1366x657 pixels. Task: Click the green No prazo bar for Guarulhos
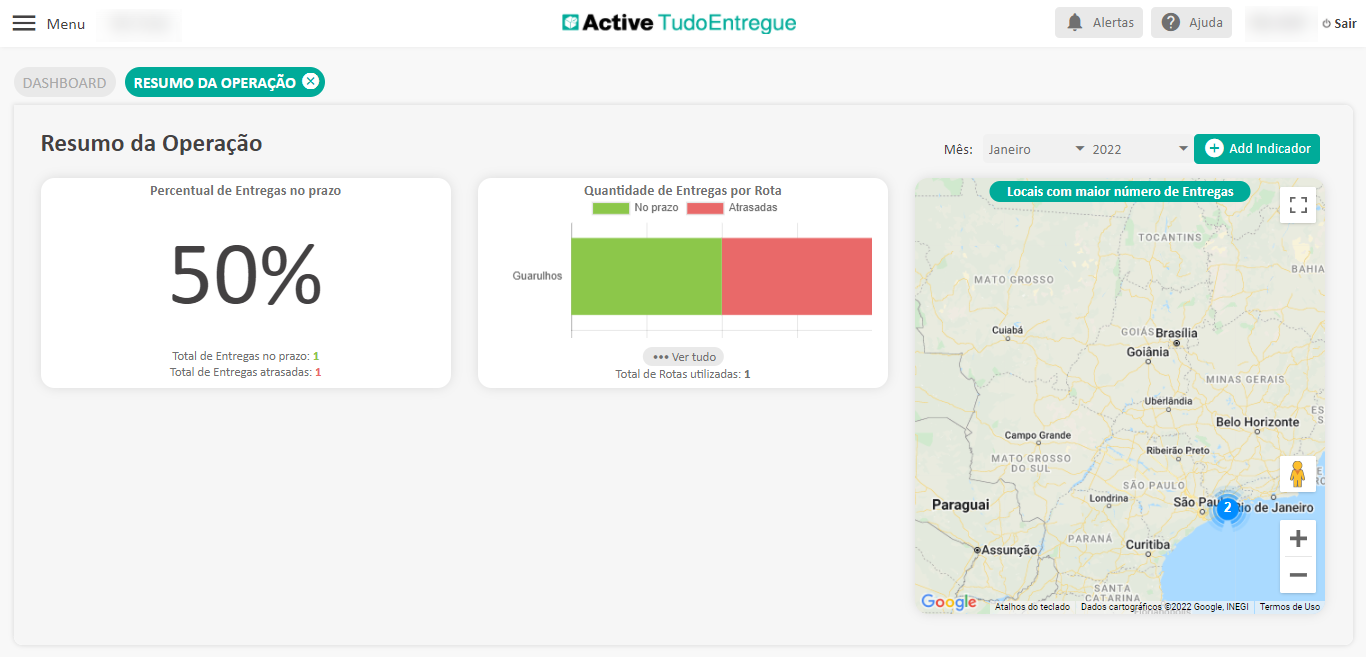tap(646, 276)
